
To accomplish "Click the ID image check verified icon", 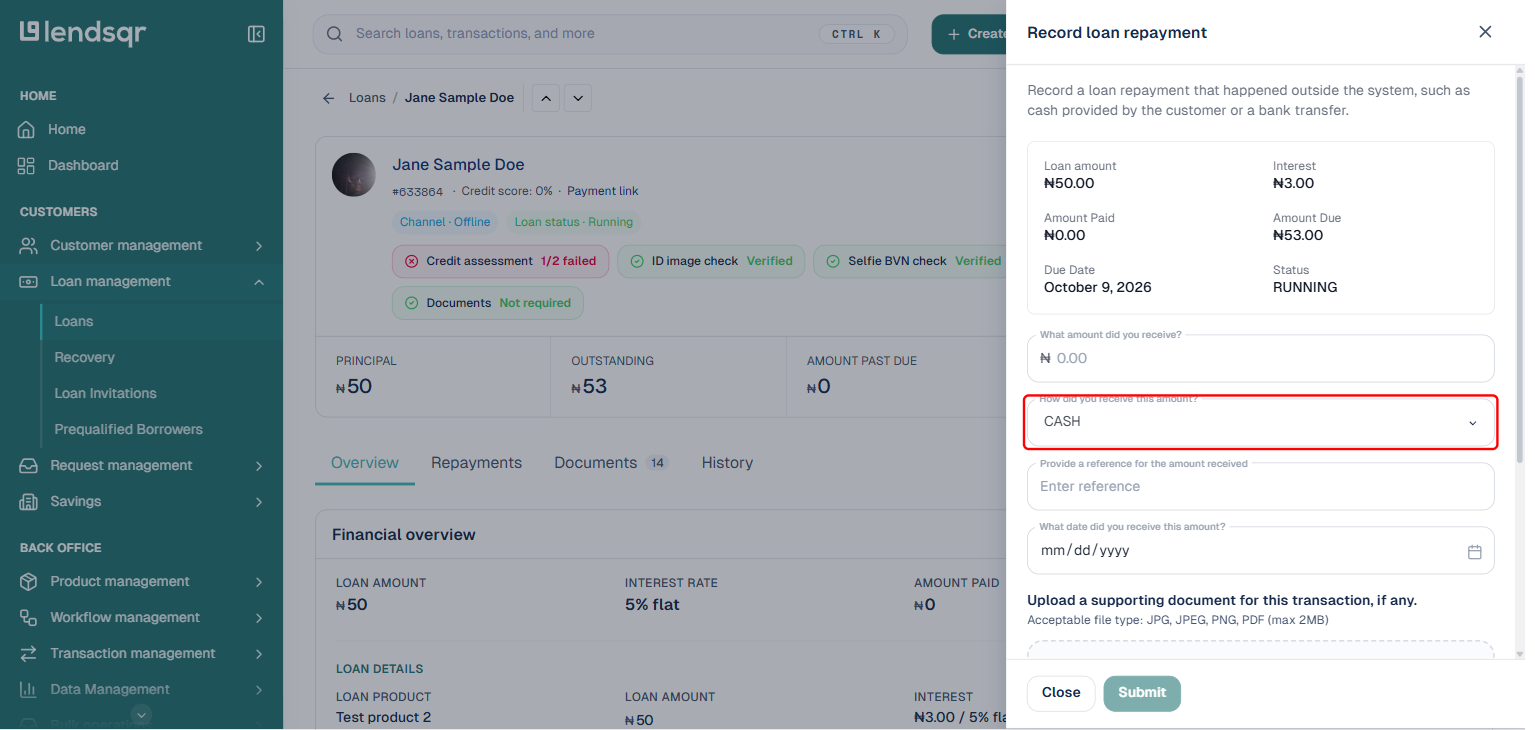I will (637, 261).
